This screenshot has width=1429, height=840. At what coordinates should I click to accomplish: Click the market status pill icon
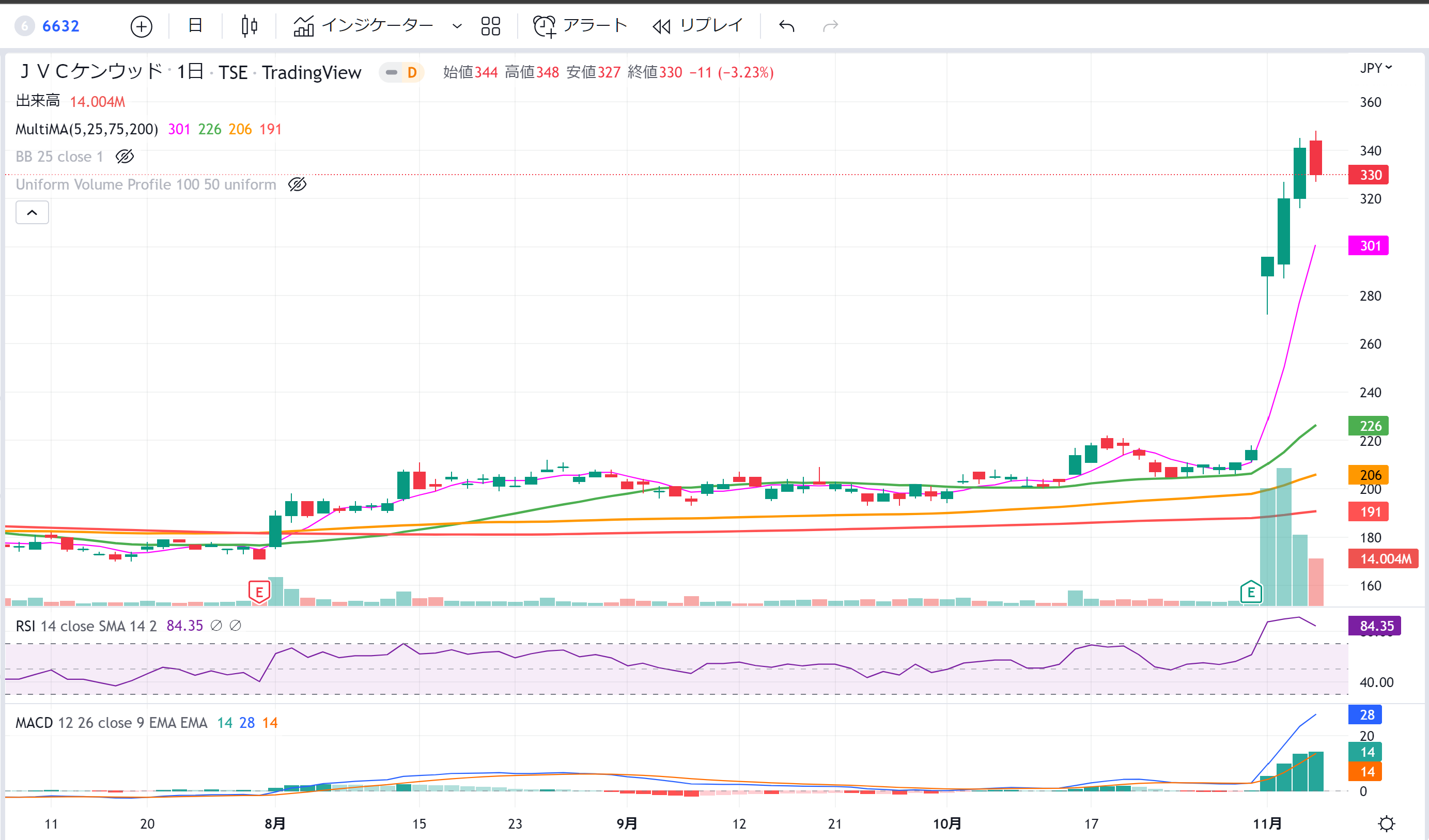click(391, 73)
